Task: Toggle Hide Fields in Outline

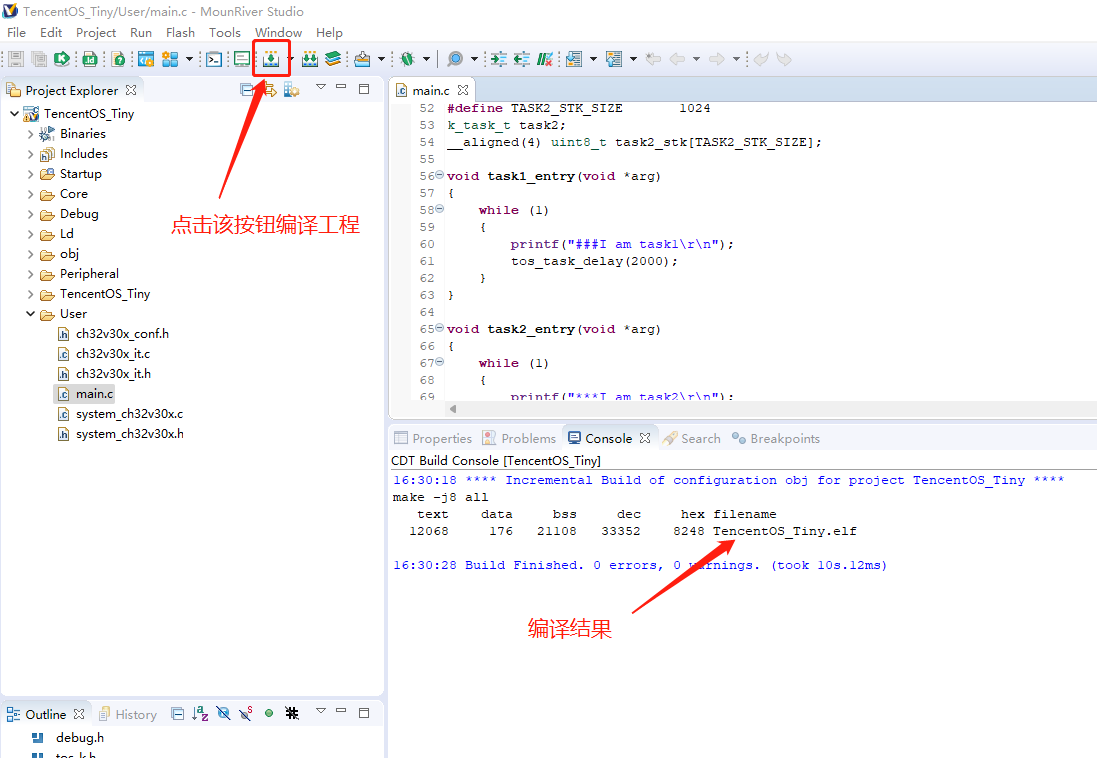Action: (x=223, y=714)
